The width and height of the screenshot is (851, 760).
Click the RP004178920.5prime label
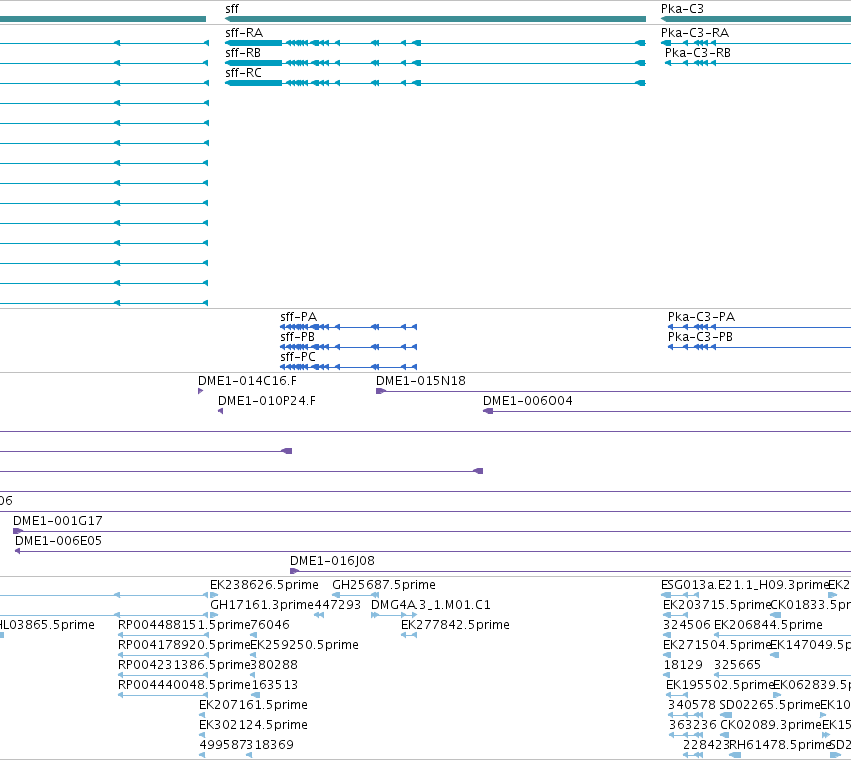point(184,645)
